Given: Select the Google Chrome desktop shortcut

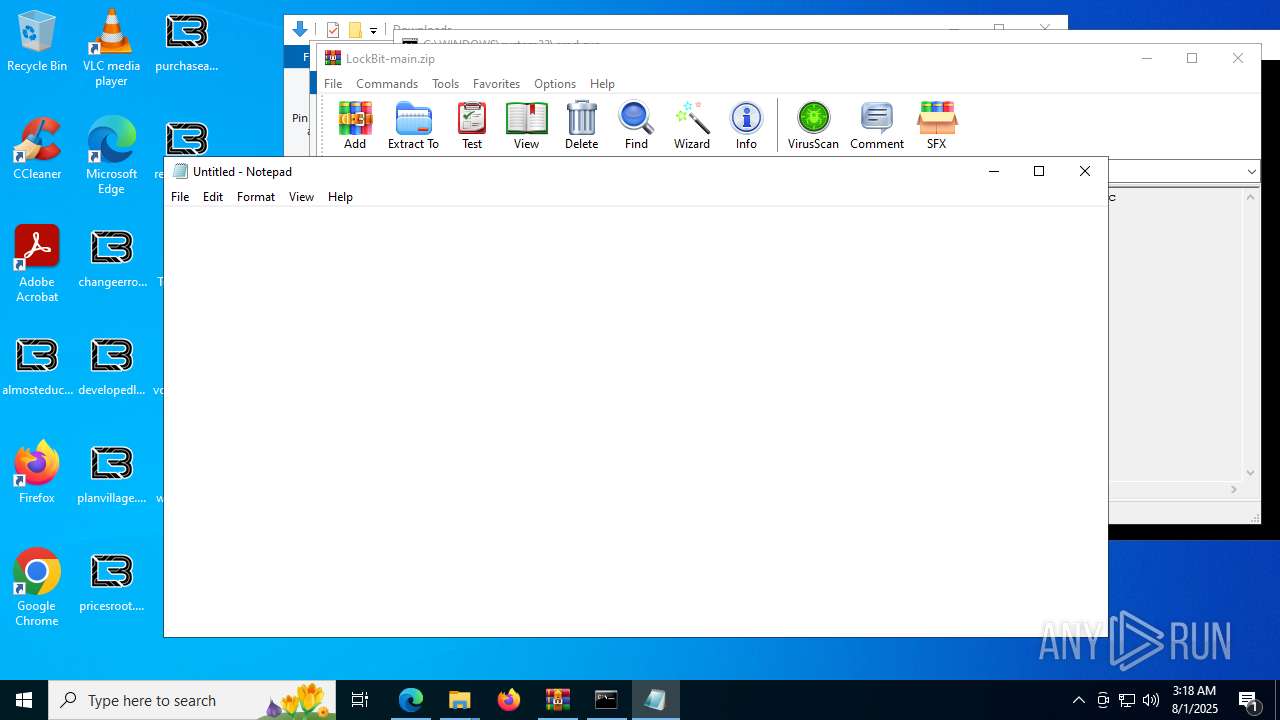Looking at the screenshot, I should 37,588.
